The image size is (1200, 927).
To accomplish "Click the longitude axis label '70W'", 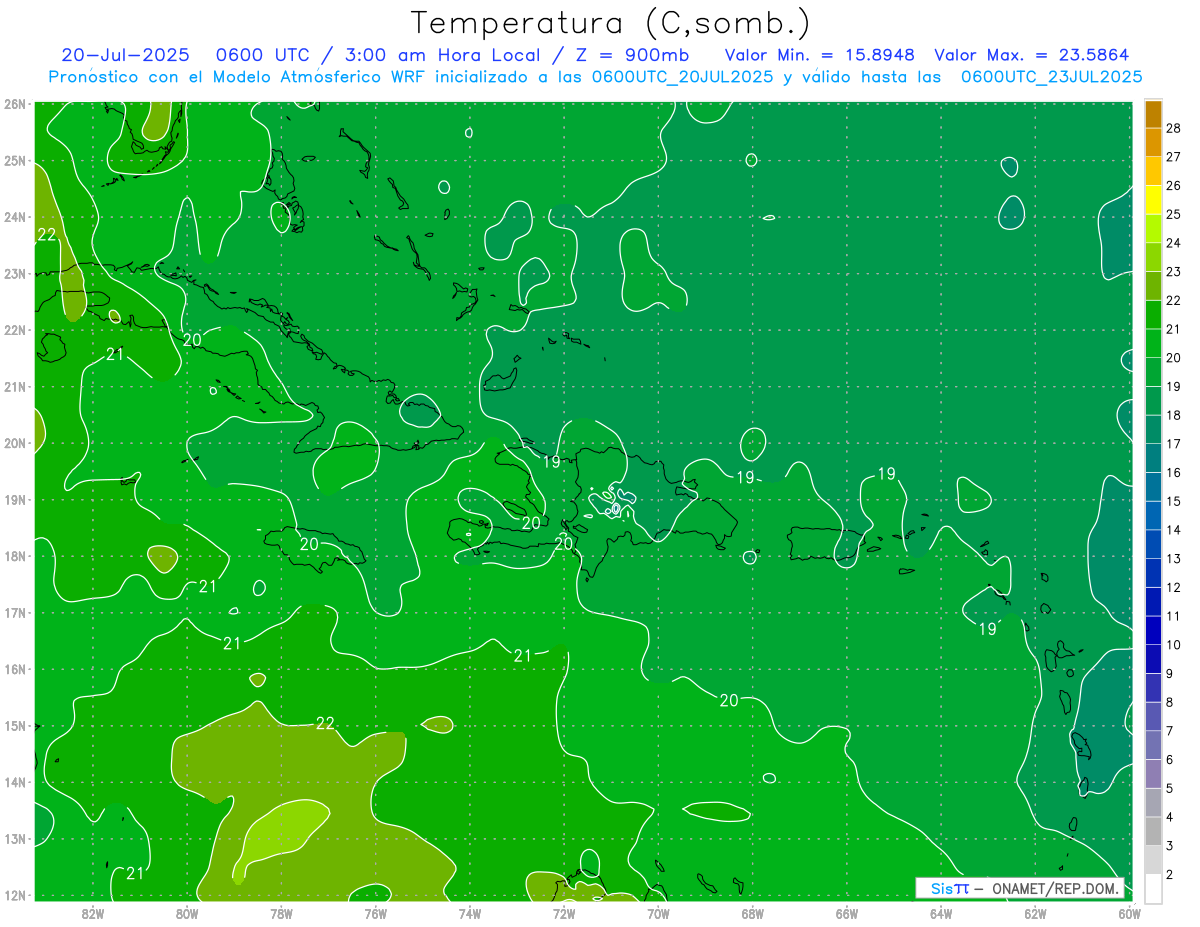I will 658,913.
